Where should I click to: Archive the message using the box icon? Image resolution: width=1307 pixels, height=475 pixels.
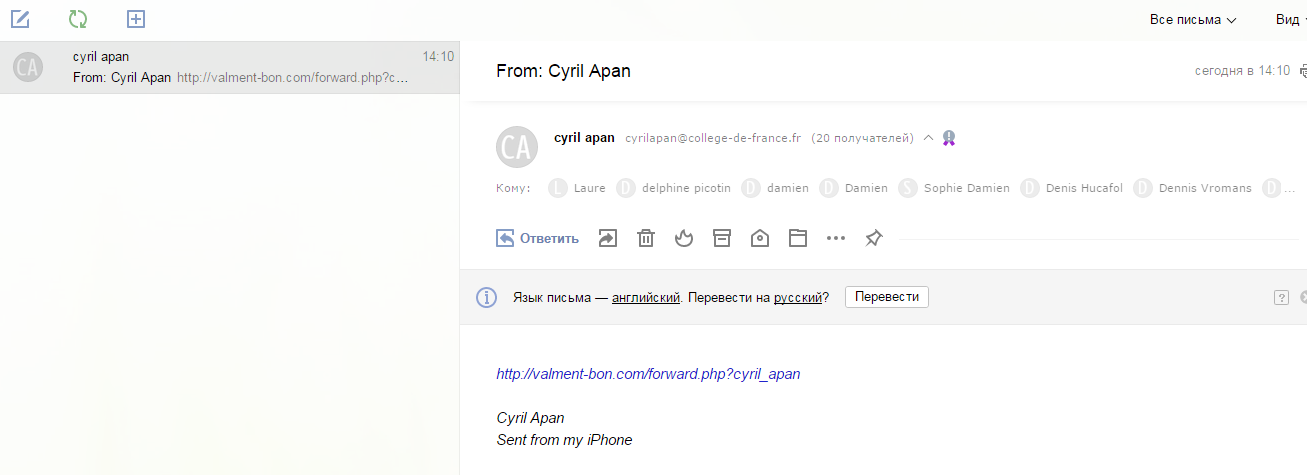(x=722, y=238)
